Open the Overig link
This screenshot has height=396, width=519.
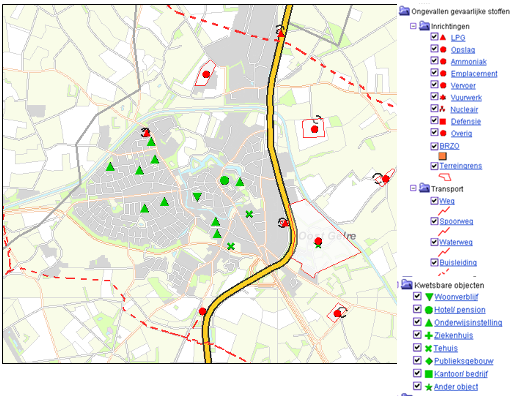coord(461,134)
